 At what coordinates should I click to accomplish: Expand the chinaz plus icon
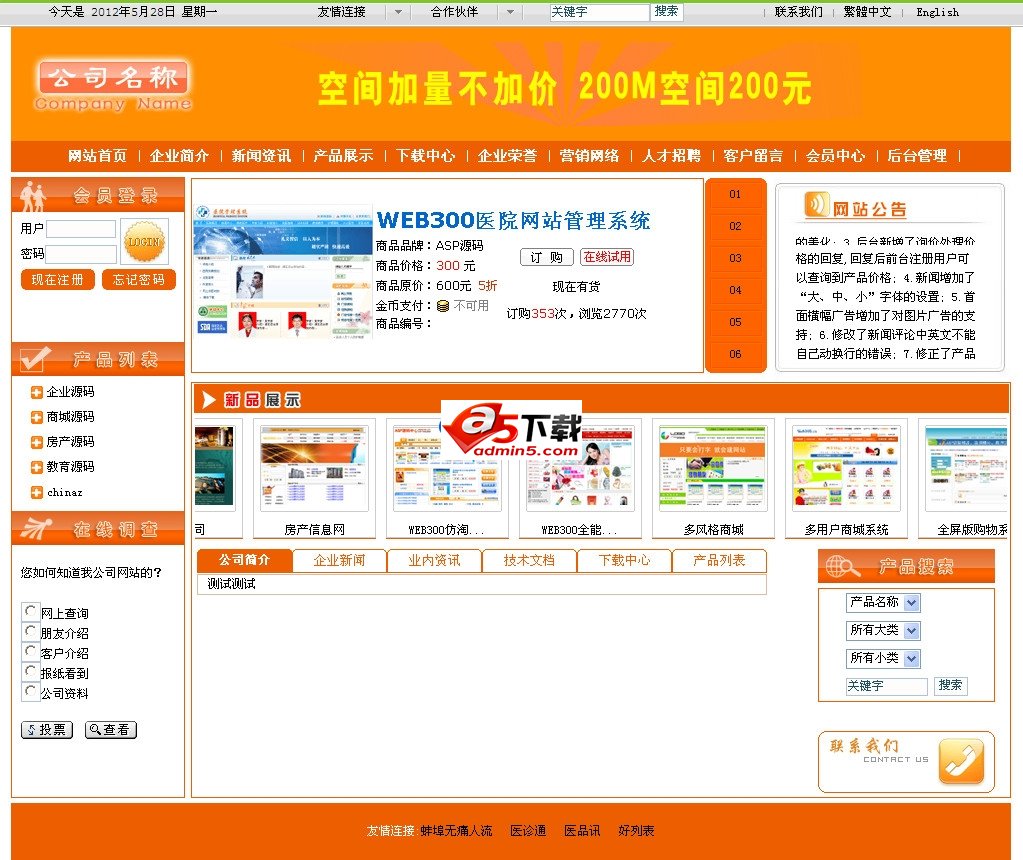tap(37, 493)
